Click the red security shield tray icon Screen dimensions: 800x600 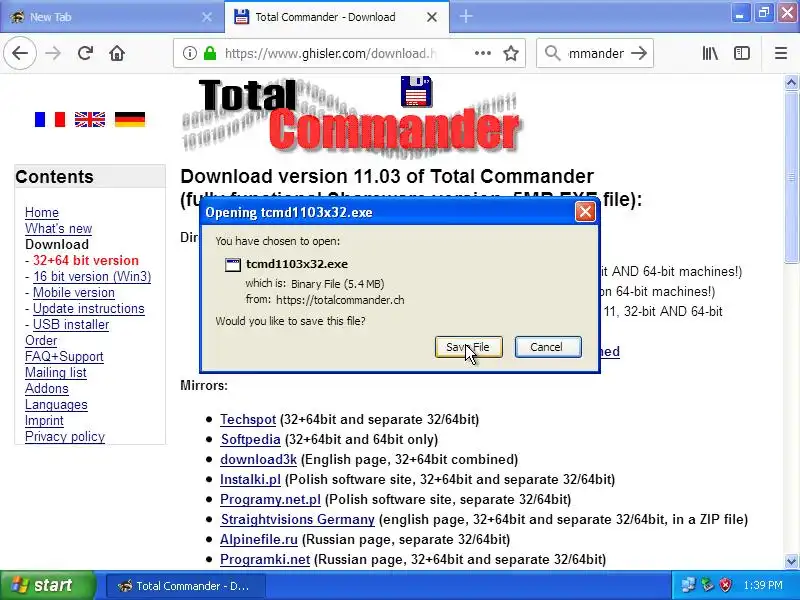pyautogui.click(x=726, y=585)
